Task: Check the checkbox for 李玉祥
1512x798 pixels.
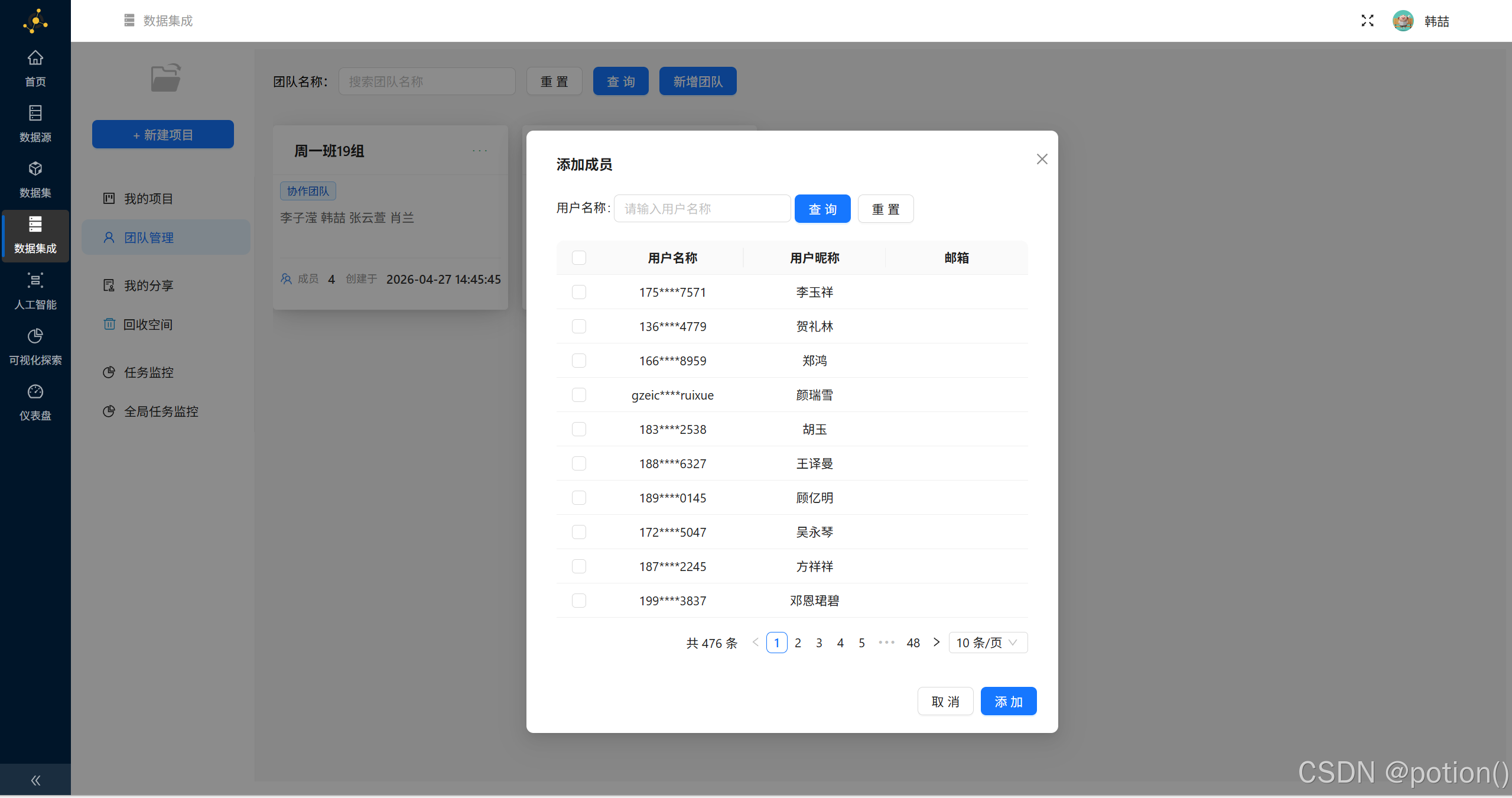Action: tap(578, 291)
